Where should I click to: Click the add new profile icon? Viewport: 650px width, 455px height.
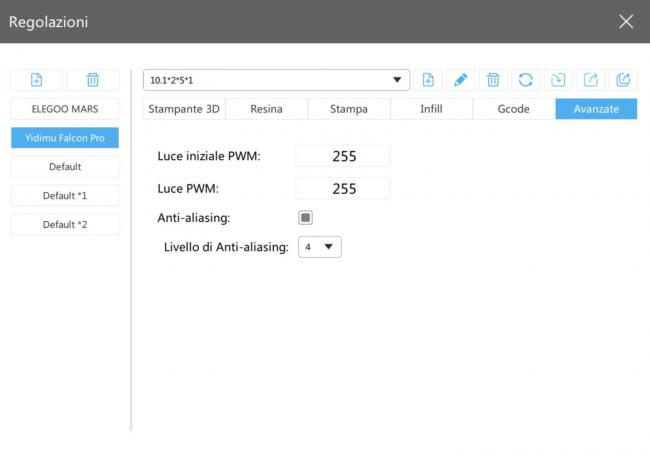tap(428, 80)
